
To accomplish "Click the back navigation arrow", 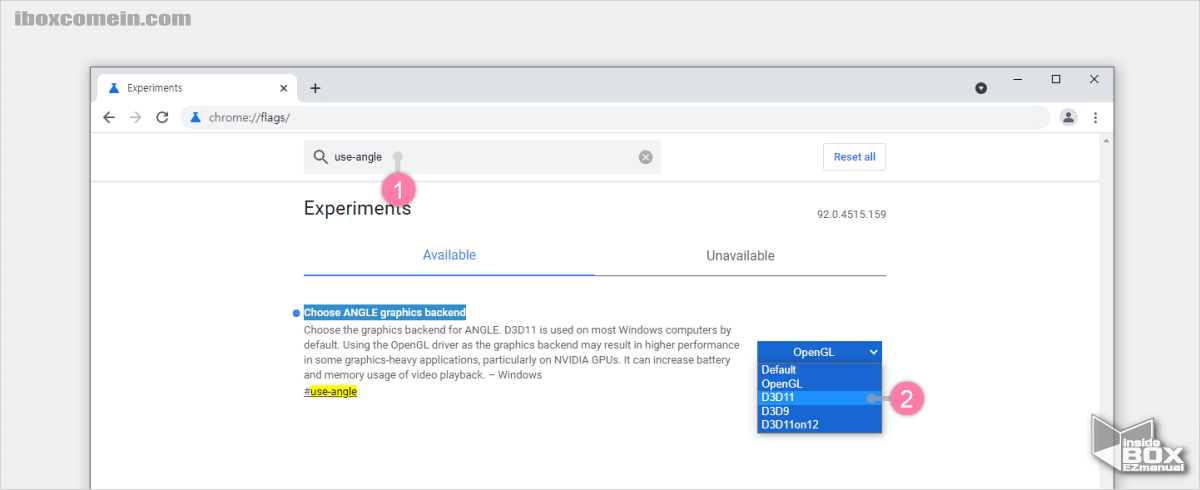I will (x=109, y=118).
